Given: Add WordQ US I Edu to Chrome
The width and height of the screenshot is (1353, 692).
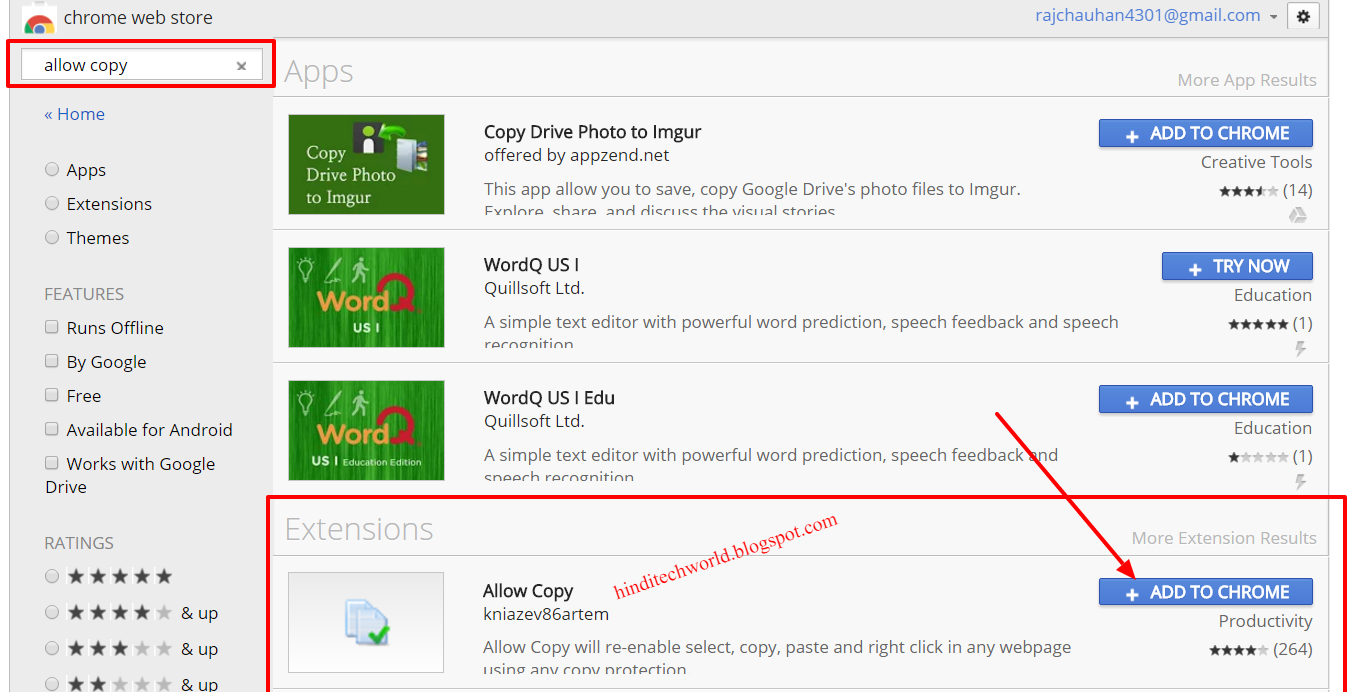Looking at the screenshot, I should click(1206, 400).
